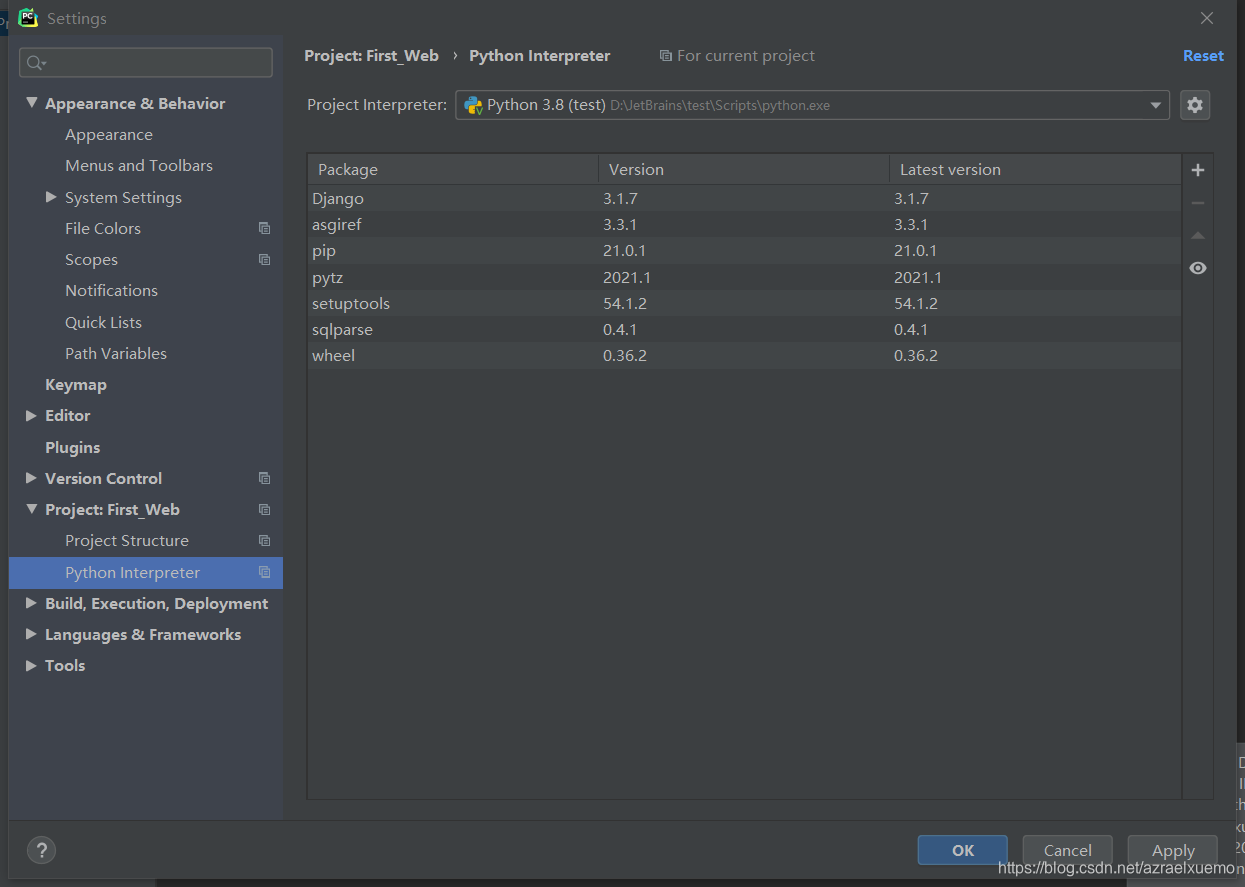The image size is (1245, 887).
Task: Click the Cancel button
Action: coord(1067,850)
